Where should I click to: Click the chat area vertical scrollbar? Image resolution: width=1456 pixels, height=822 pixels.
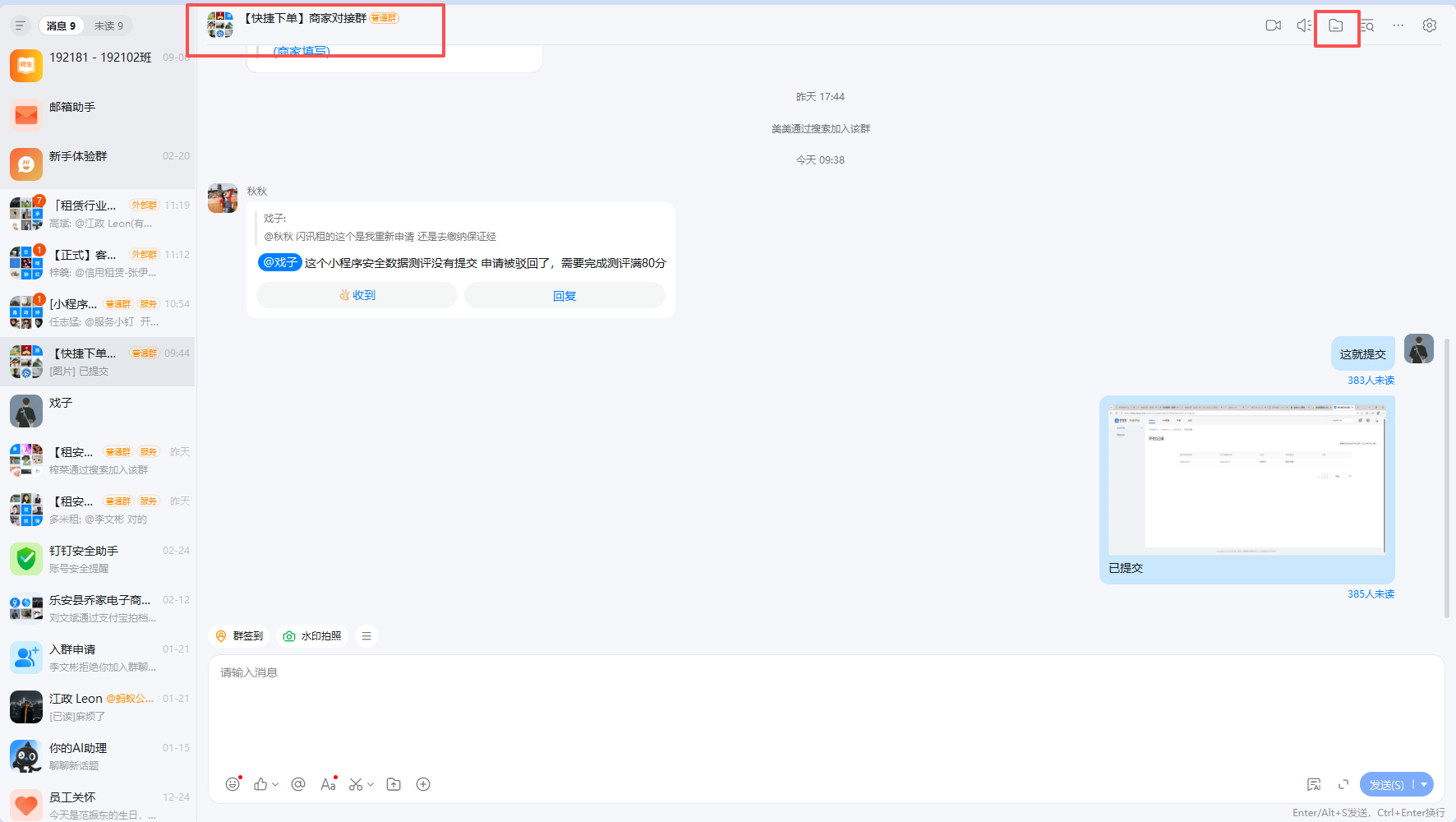pyautogui.click(x=1446, y=477)
